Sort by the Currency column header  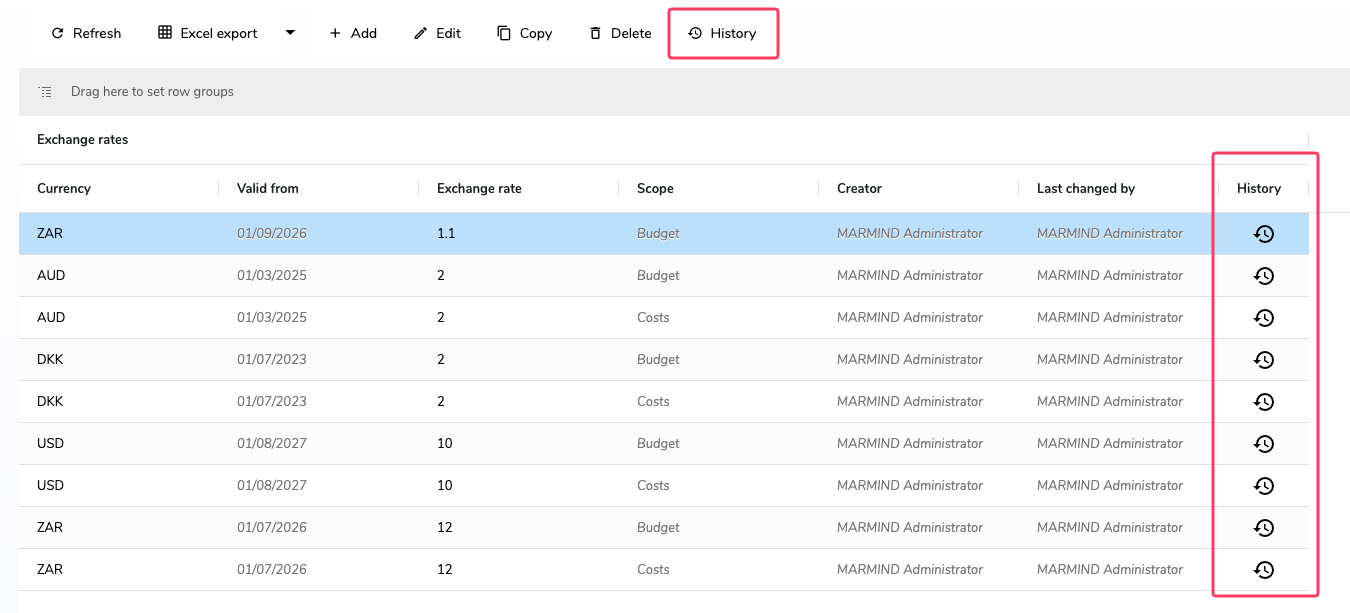point(64,188)
